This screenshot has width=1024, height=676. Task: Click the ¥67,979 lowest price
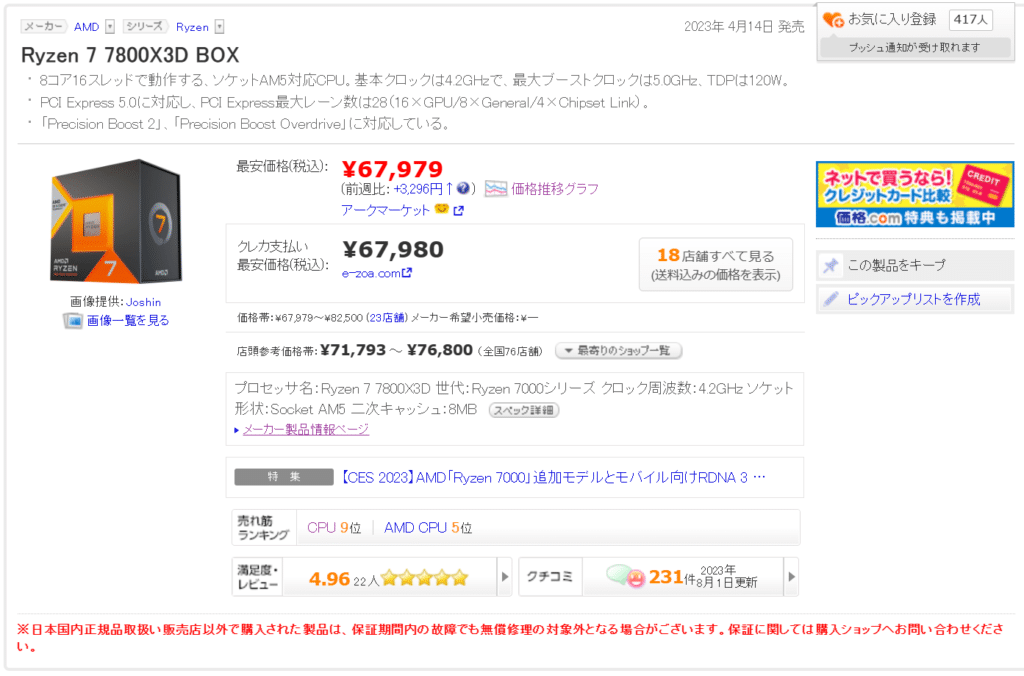(x=392, y=170)
